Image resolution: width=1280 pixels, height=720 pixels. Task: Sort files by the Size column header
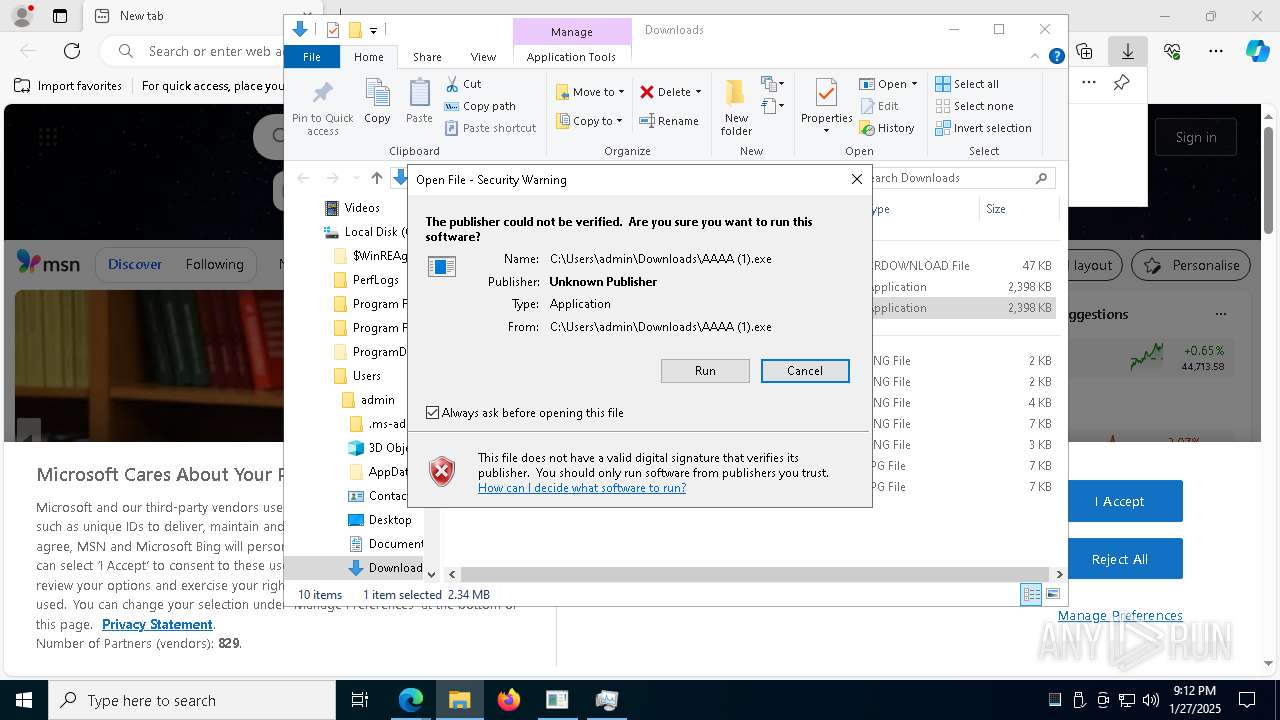pyautogui.click(x=1017, y=209)
